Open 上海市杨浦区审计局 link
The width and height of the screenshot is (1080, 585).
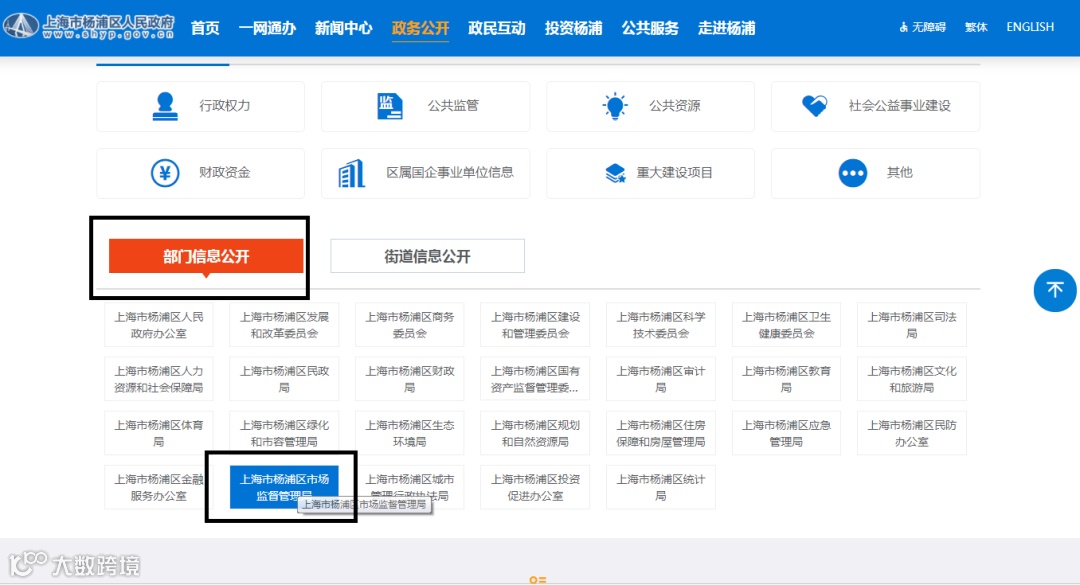point(661,379)
